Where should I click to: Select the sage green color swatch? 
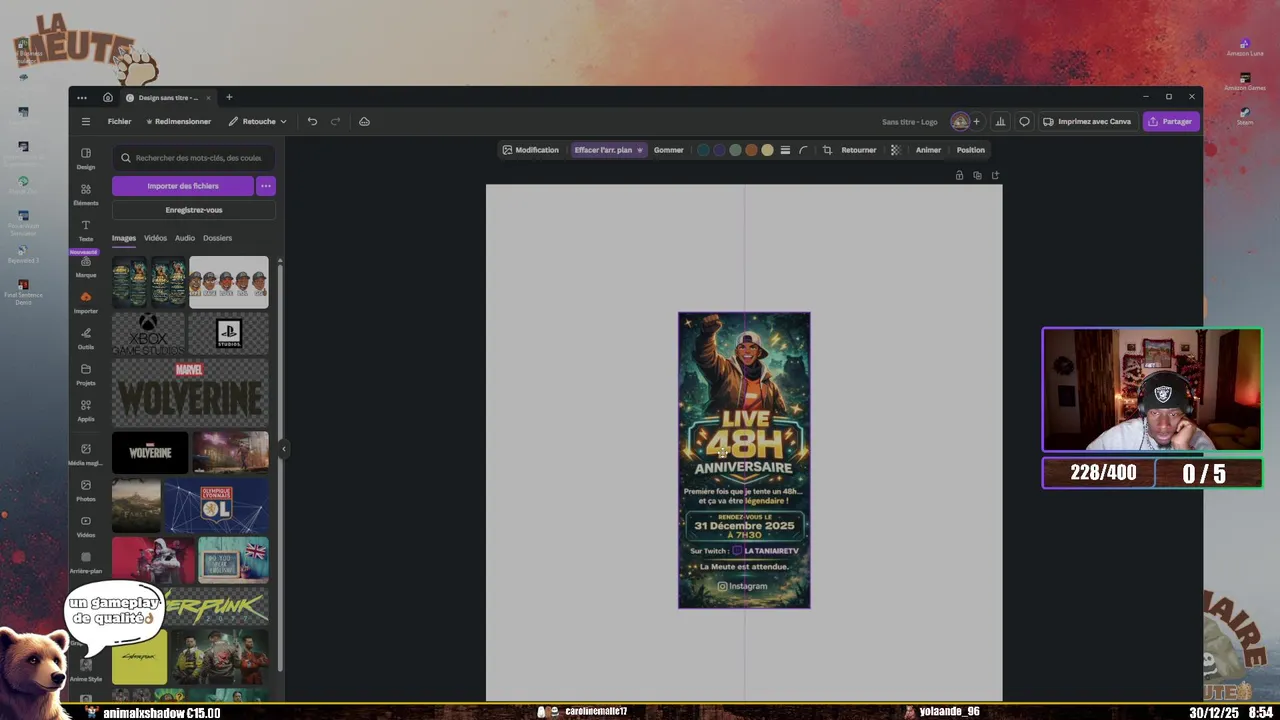click(735, 150)
